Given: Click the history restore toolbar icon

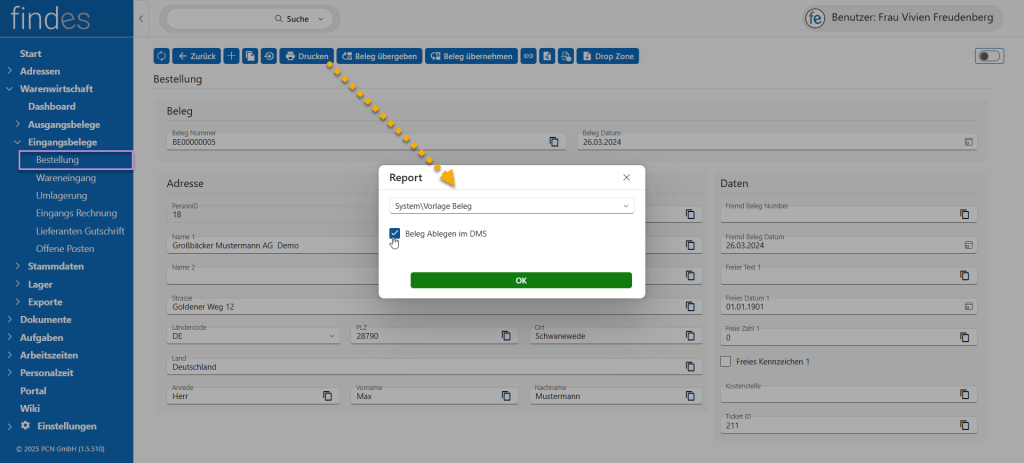Looking at the screenshot, I should point(268,56).
